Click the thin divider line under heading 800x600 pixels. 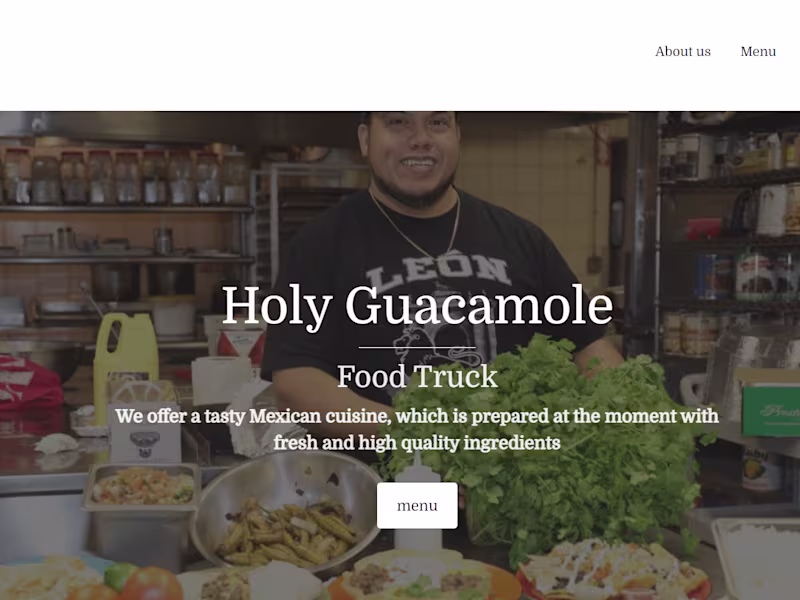(x=417, y=347)
